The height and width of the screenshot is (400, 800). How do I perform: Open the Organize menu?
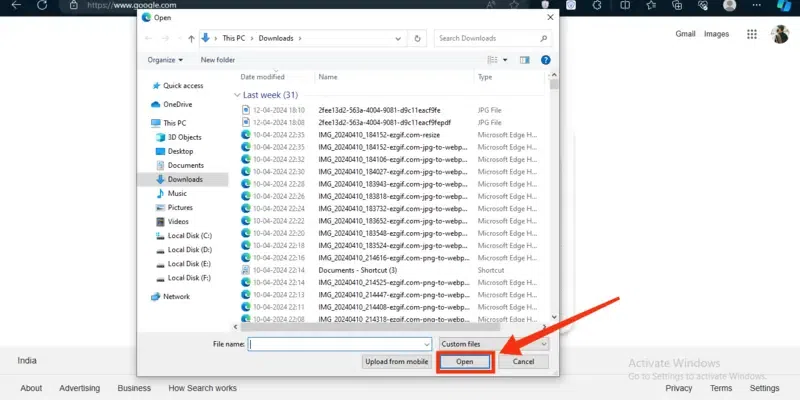pyautogui.click(x=165, y=60)
